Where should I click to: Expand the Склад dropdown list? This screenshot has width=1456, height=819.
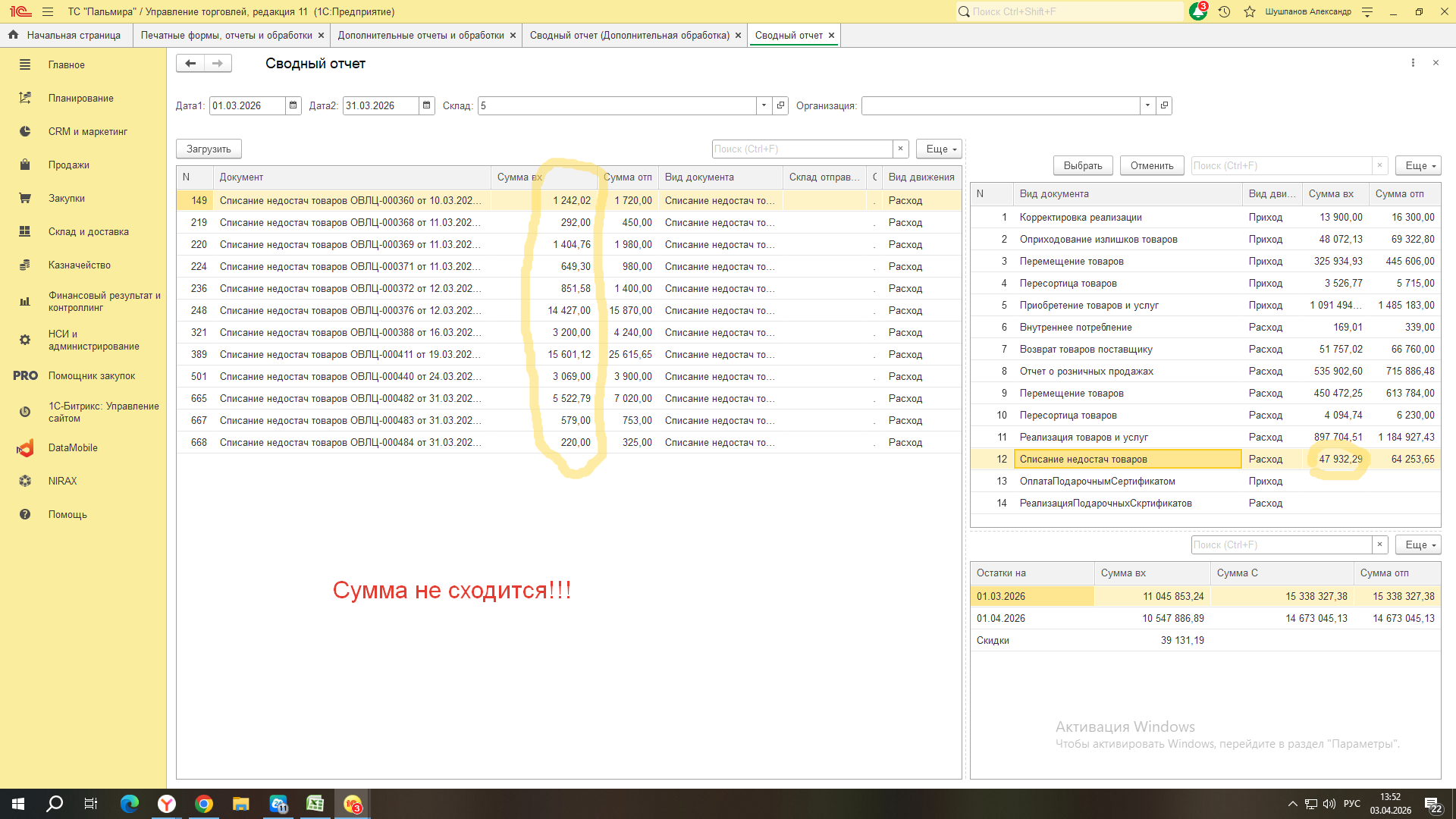[x=764, y=105]
